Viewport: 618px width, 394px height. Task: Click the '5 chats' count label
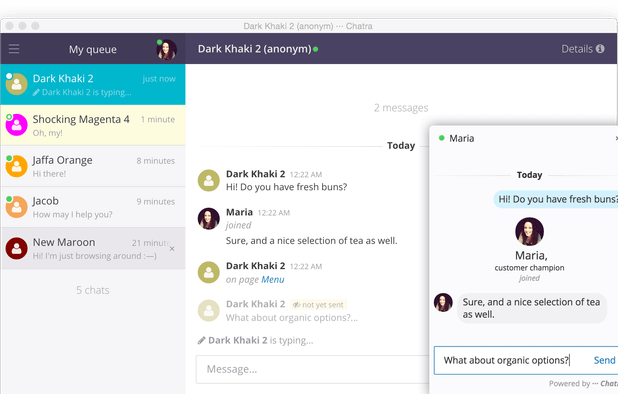[x=93, y=290]
